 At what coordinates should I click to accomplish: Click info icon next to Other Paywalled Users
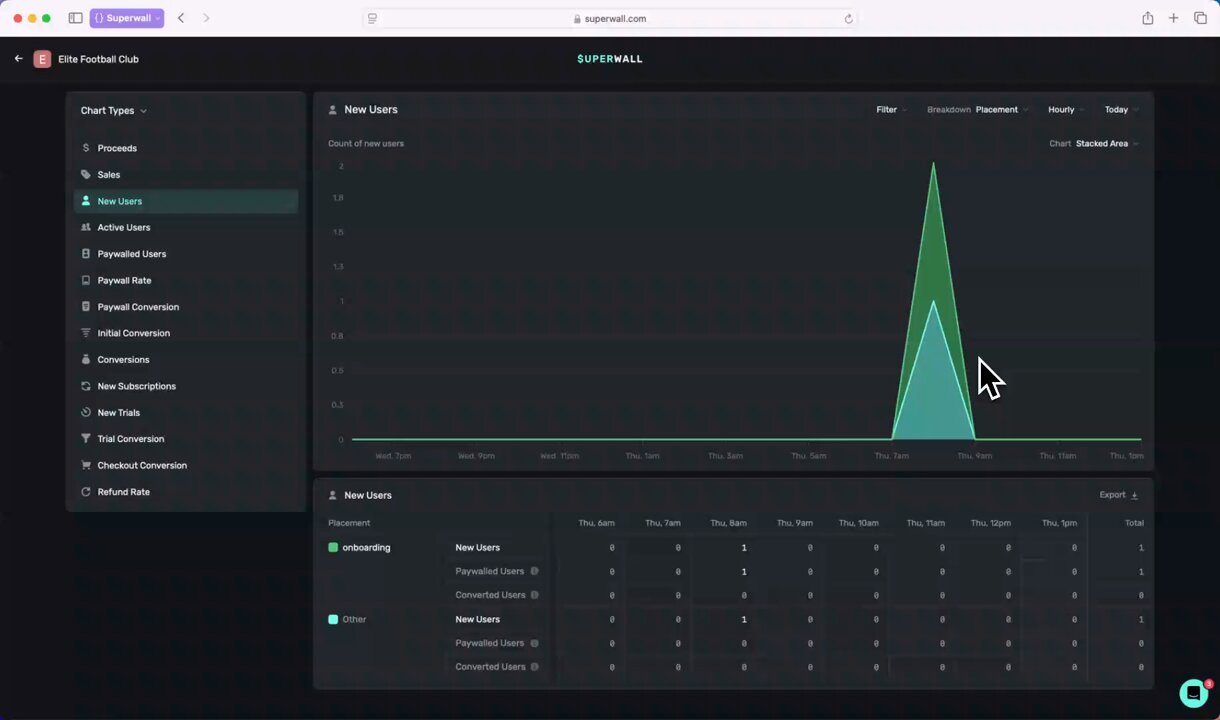pos(535,643)
